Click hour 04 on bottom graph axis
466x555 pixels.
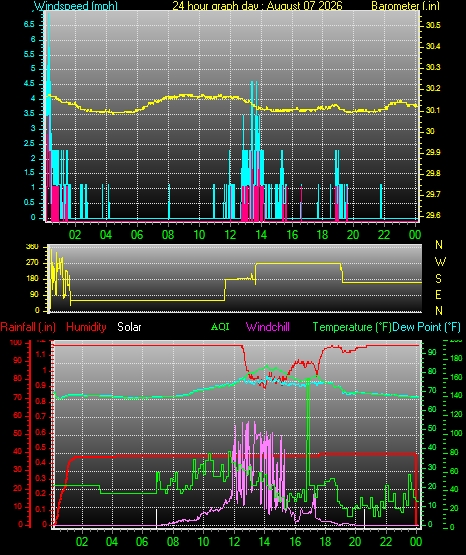(x=112, y=542)
